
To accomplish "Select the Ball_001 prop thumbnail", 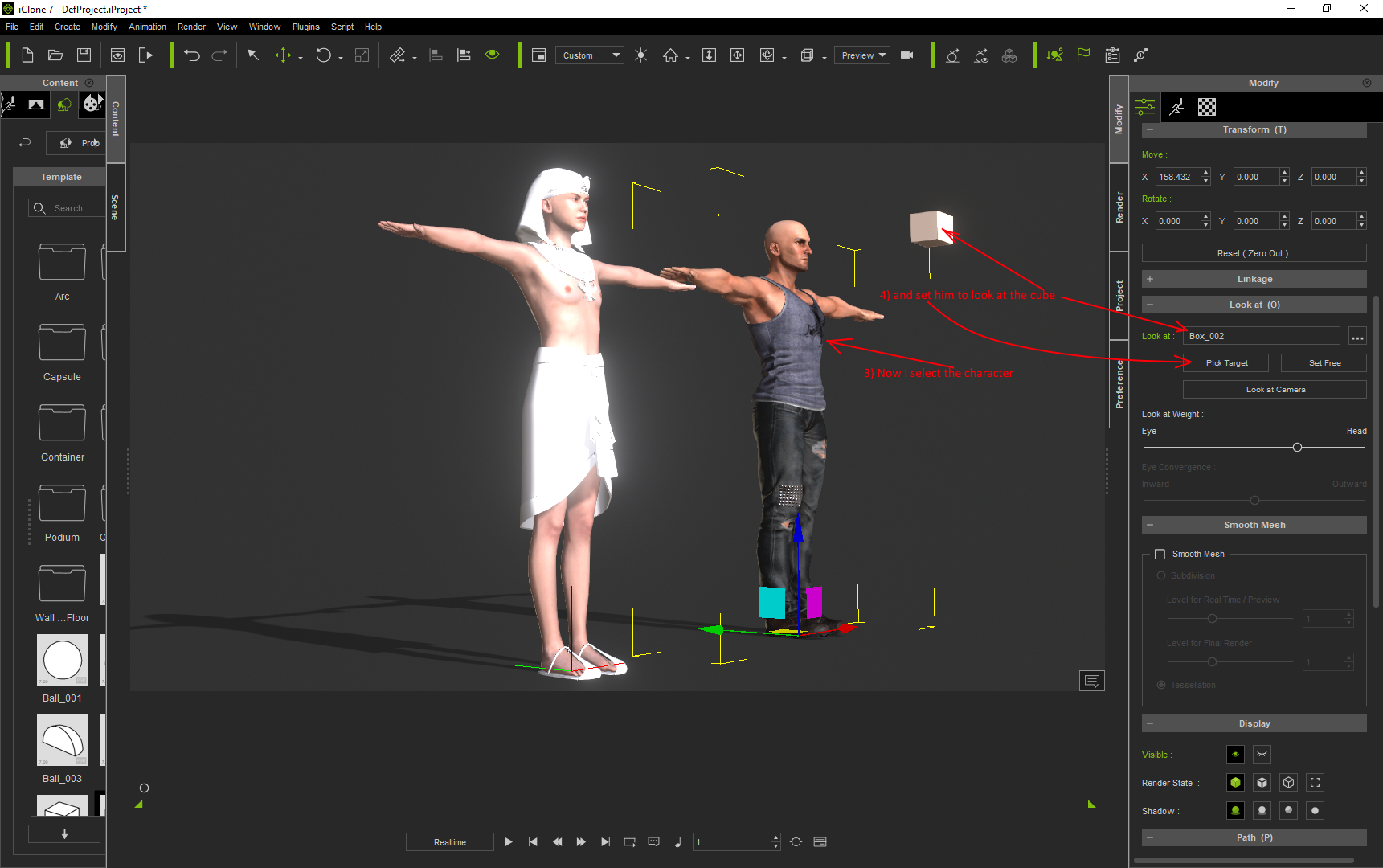I will coord(63,660).
